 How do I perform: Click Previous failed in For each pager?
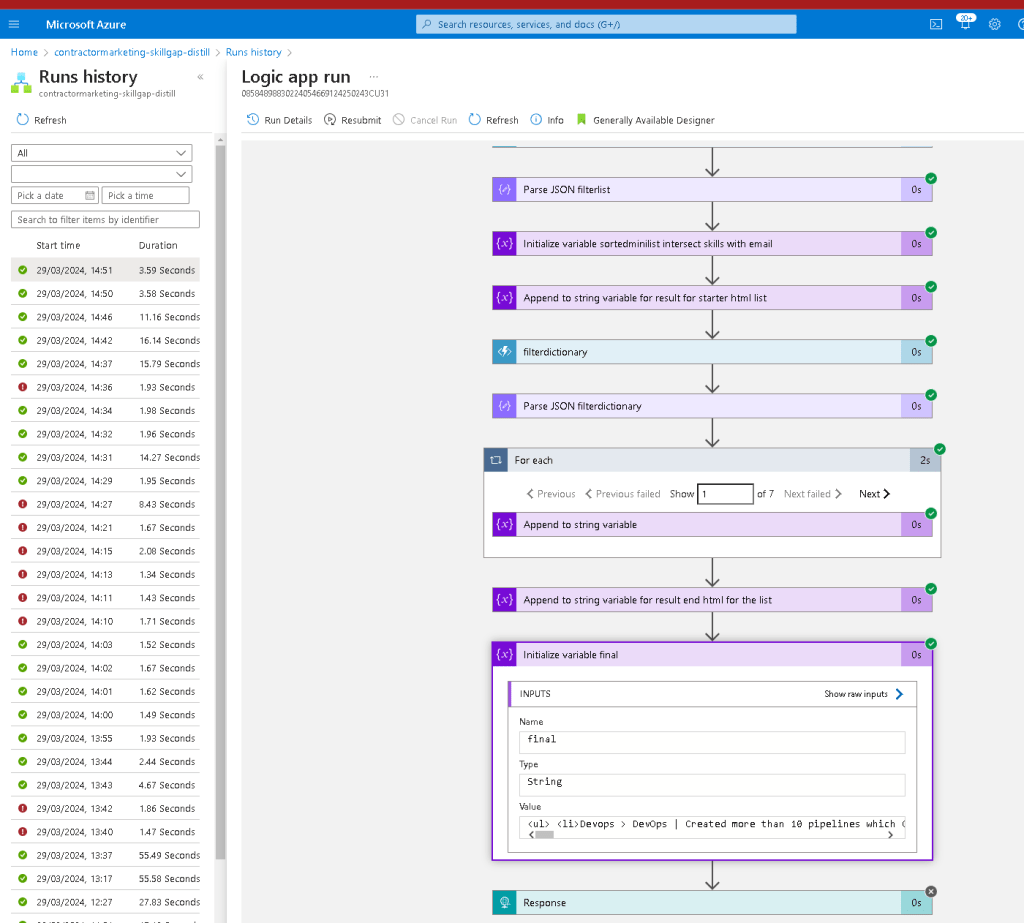623,494
